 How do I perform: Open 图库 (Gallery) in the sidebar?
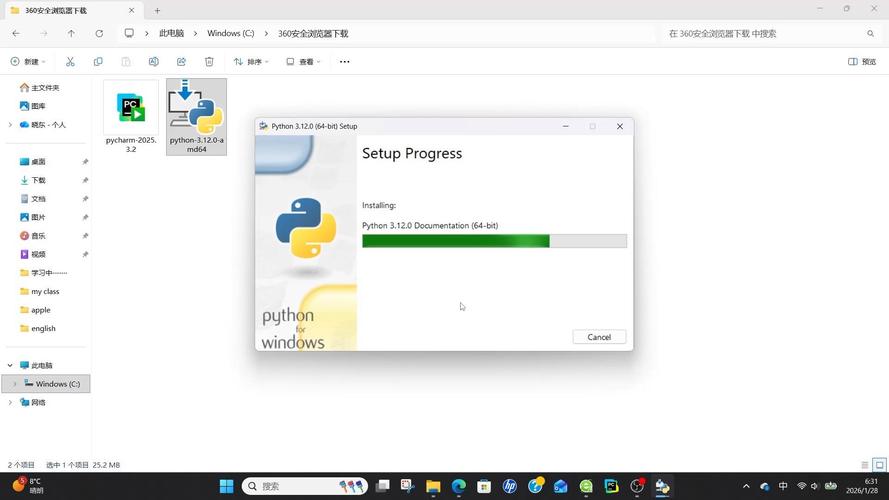coord(32,106)
